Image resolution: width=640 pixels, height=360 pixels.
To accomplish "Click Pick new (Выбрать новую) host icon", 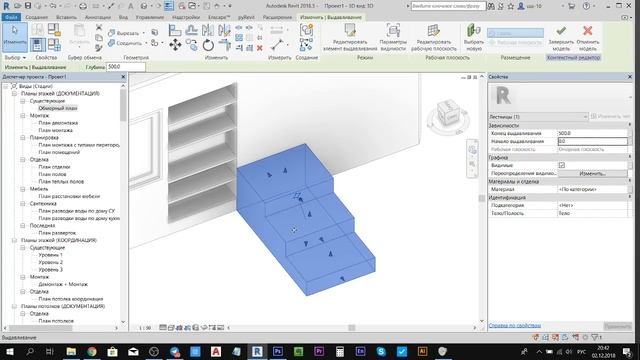I will point(473,37).
